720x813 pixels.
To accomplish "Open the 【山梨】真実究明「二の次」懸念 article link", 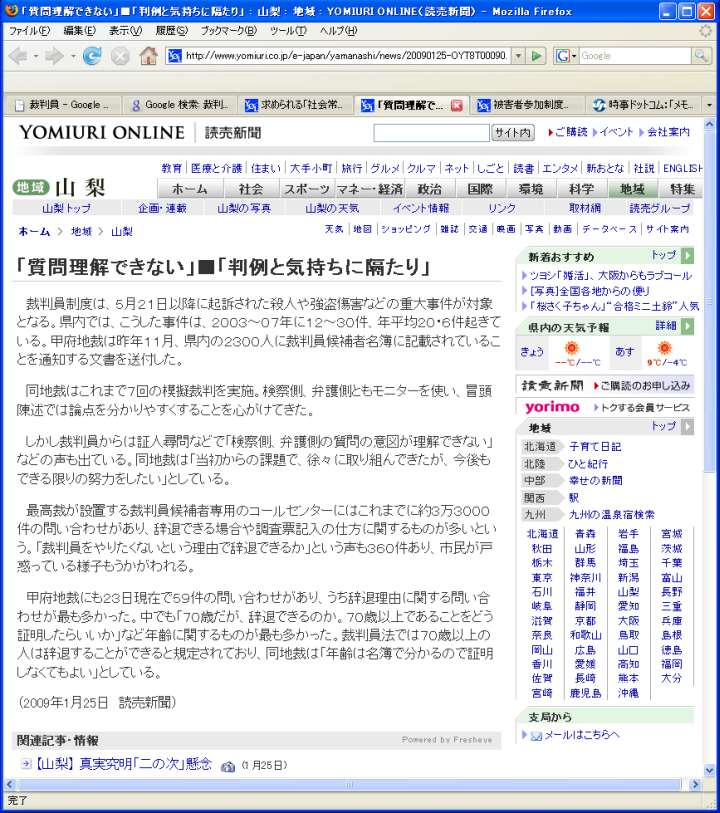I will [x=118, y=764].
